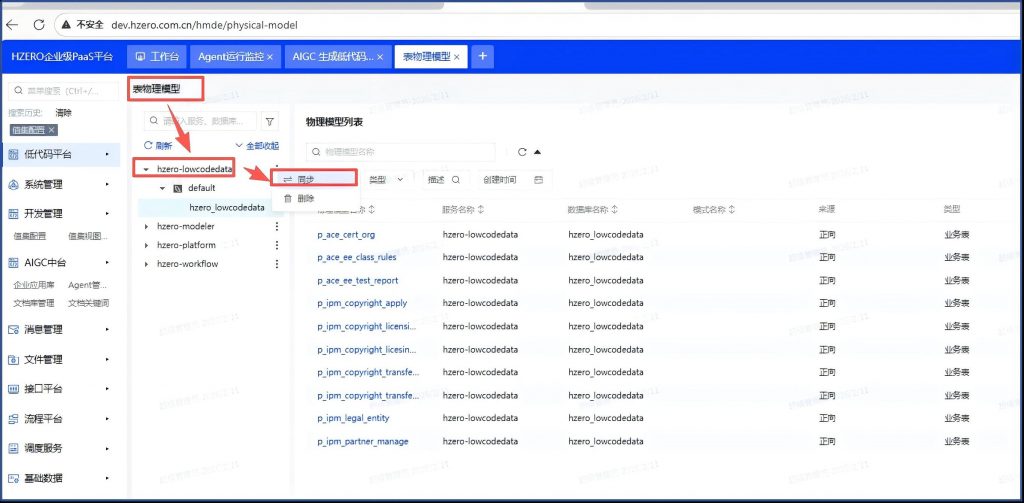Screen dimensions: 1024x503
Task: Expand the hzero-modeler tree node
Action: coord(146,226)
